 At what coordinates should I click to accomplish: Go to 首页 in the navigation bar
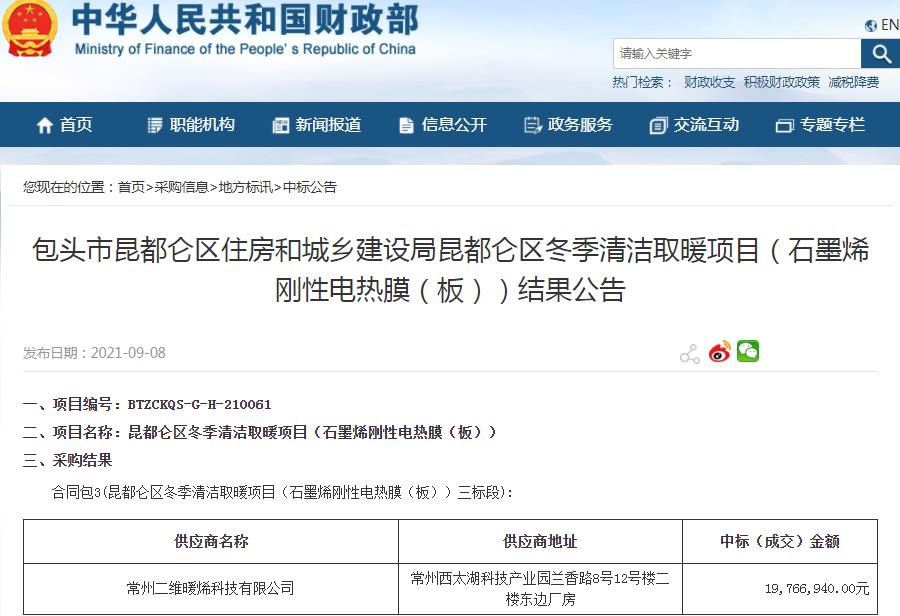click(65, 125)
